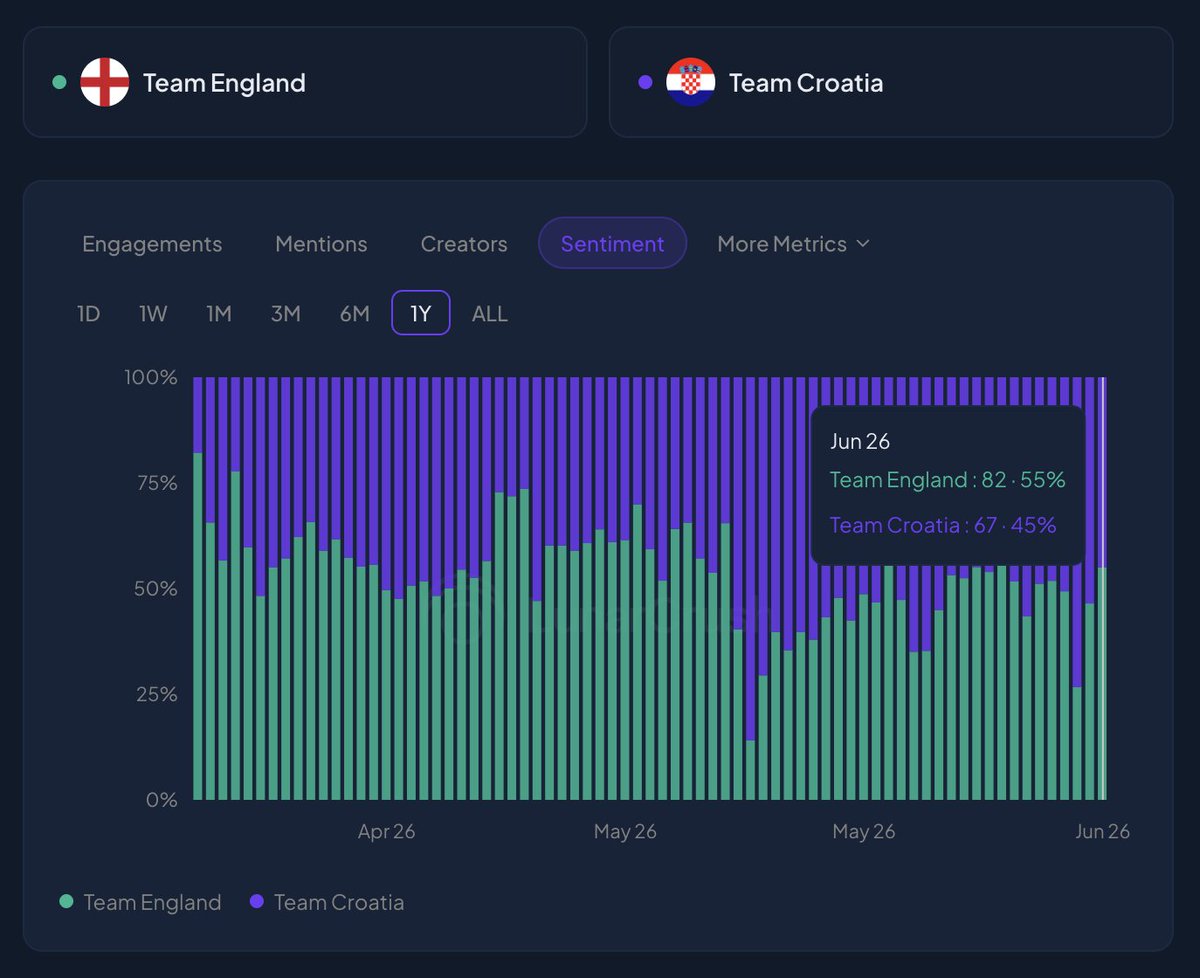Click the Croatia flag icon

(691, 82)
